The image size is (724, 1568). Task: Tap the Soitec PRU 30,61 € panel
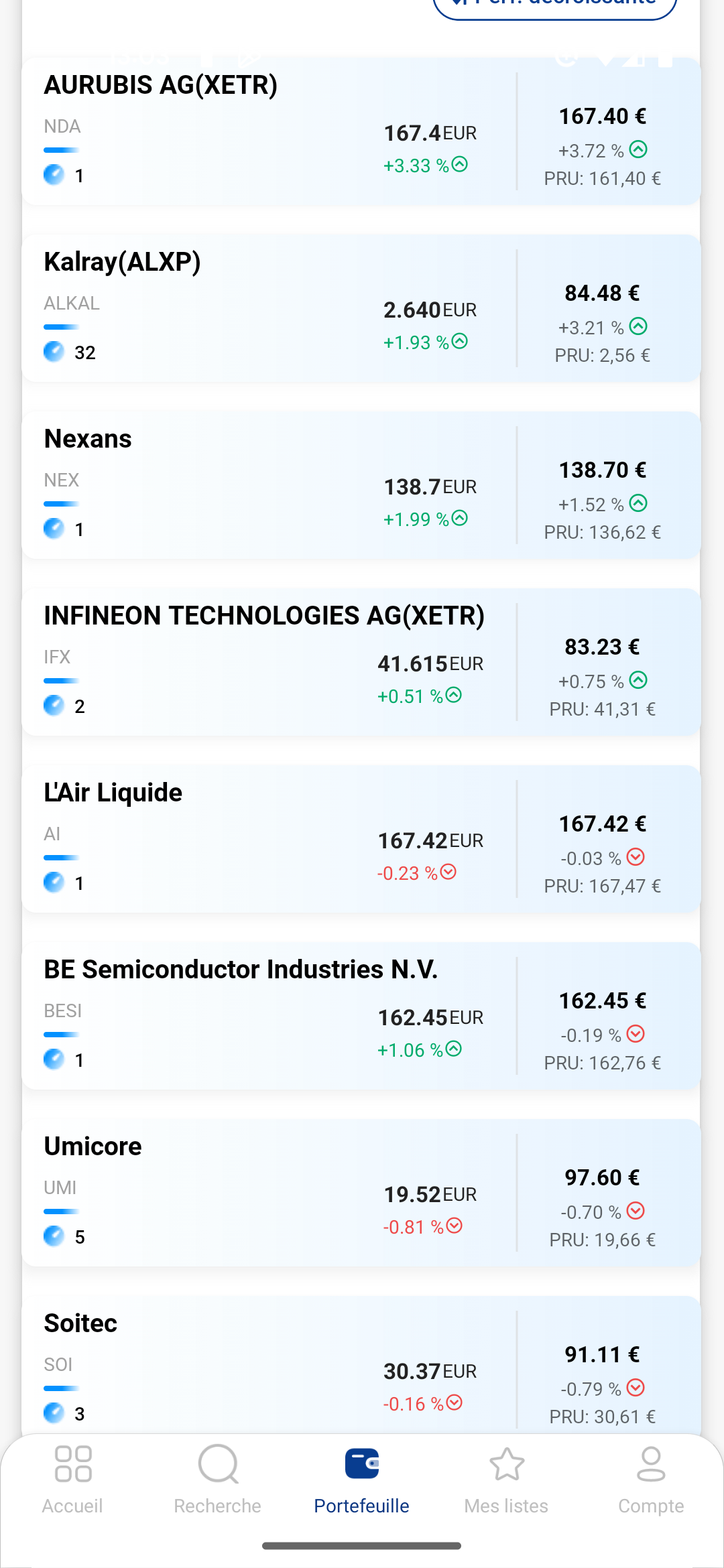(x=602, y=1417)
